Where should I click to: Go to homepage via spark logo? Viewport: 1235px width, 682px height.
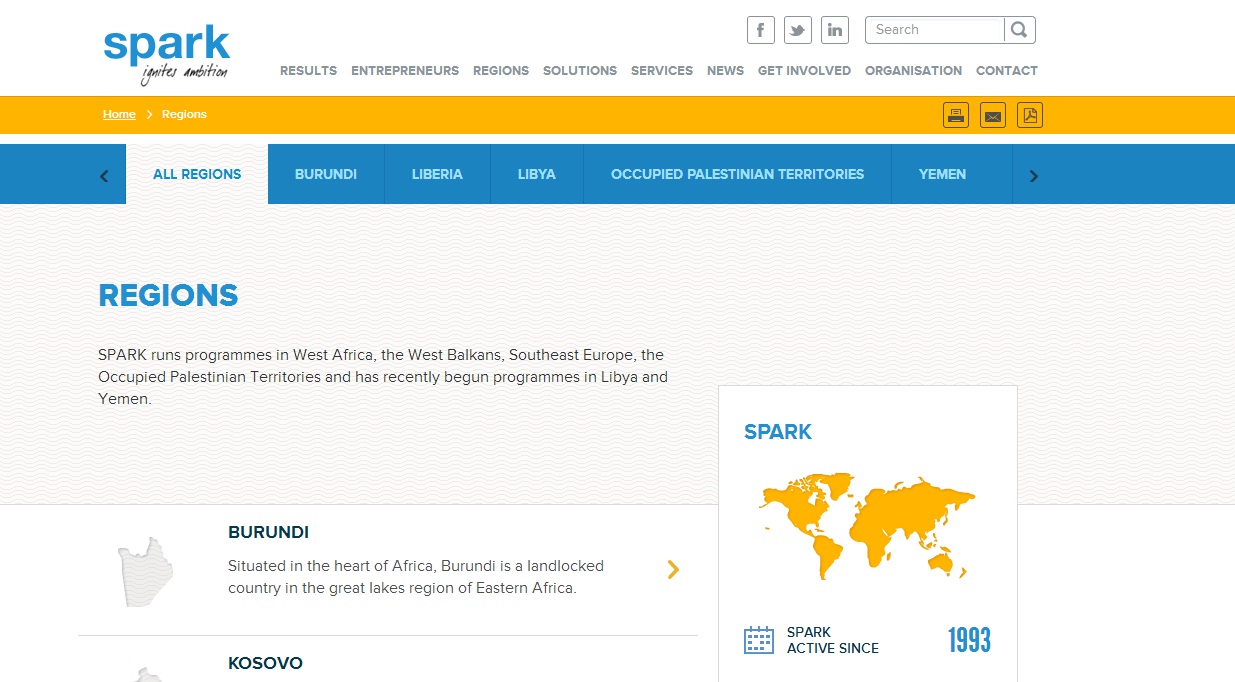[x=167, y=55]
